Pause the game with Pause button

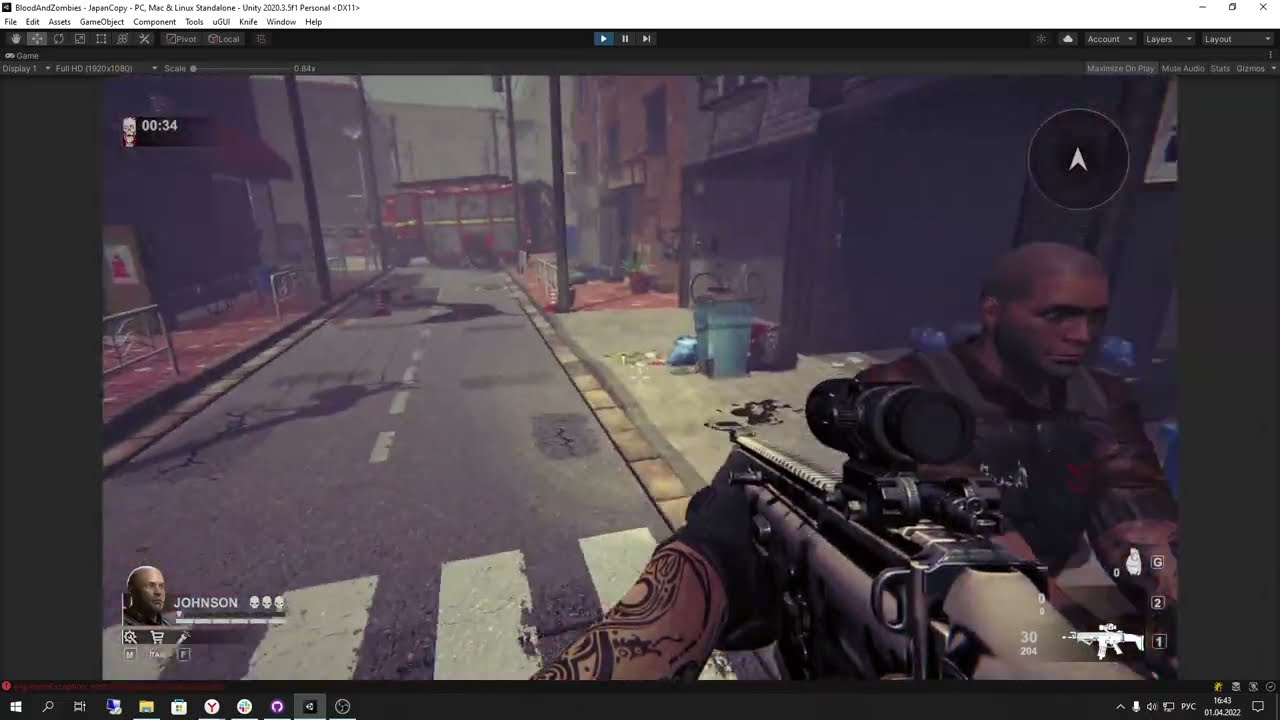[625, 39]
